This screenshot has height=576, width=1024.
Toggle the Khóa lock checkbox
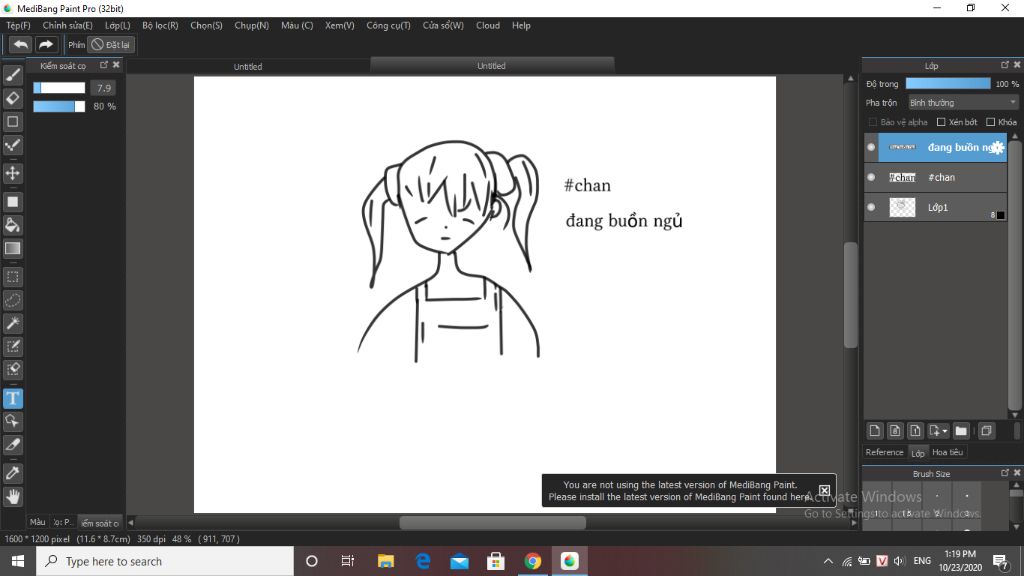[991, 122]
